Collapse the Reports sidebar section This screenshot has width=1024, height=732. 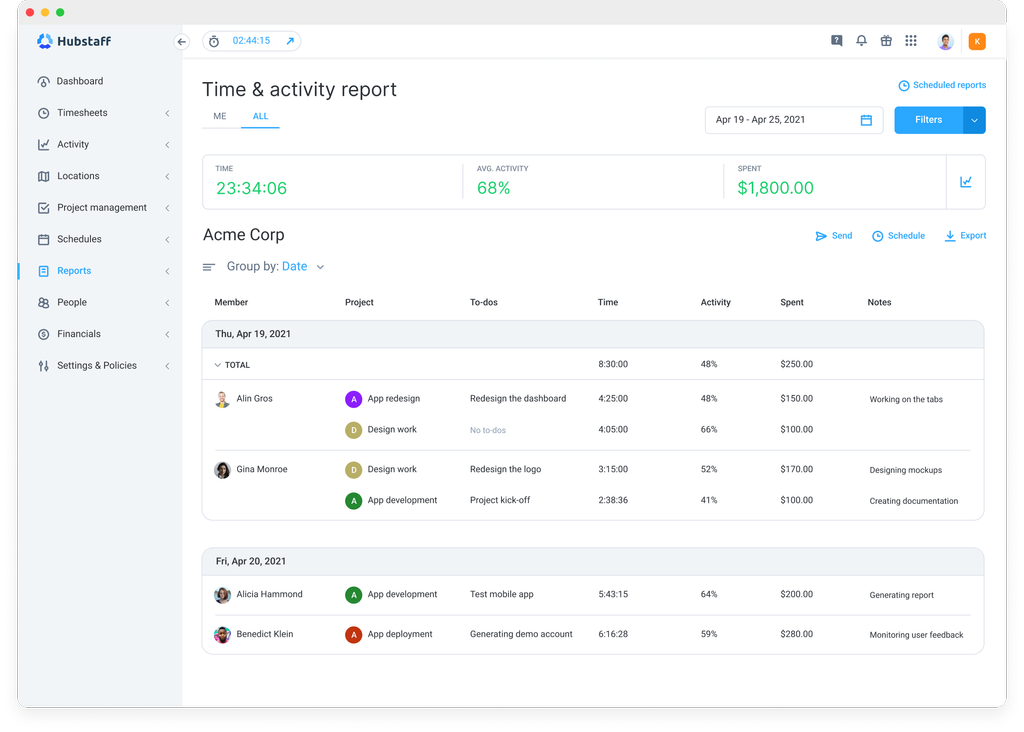pyautogui.click(x=166, y=270)
